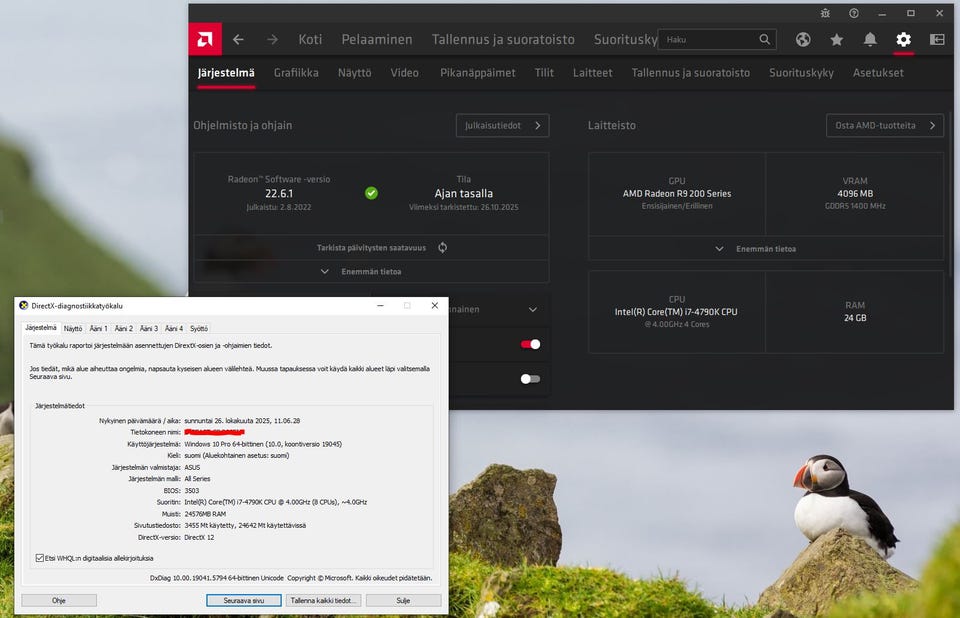Switch to the Grafiikka tab
This screenshot has height=618, width=960.
pyautogui.click(x=296, y=73)
